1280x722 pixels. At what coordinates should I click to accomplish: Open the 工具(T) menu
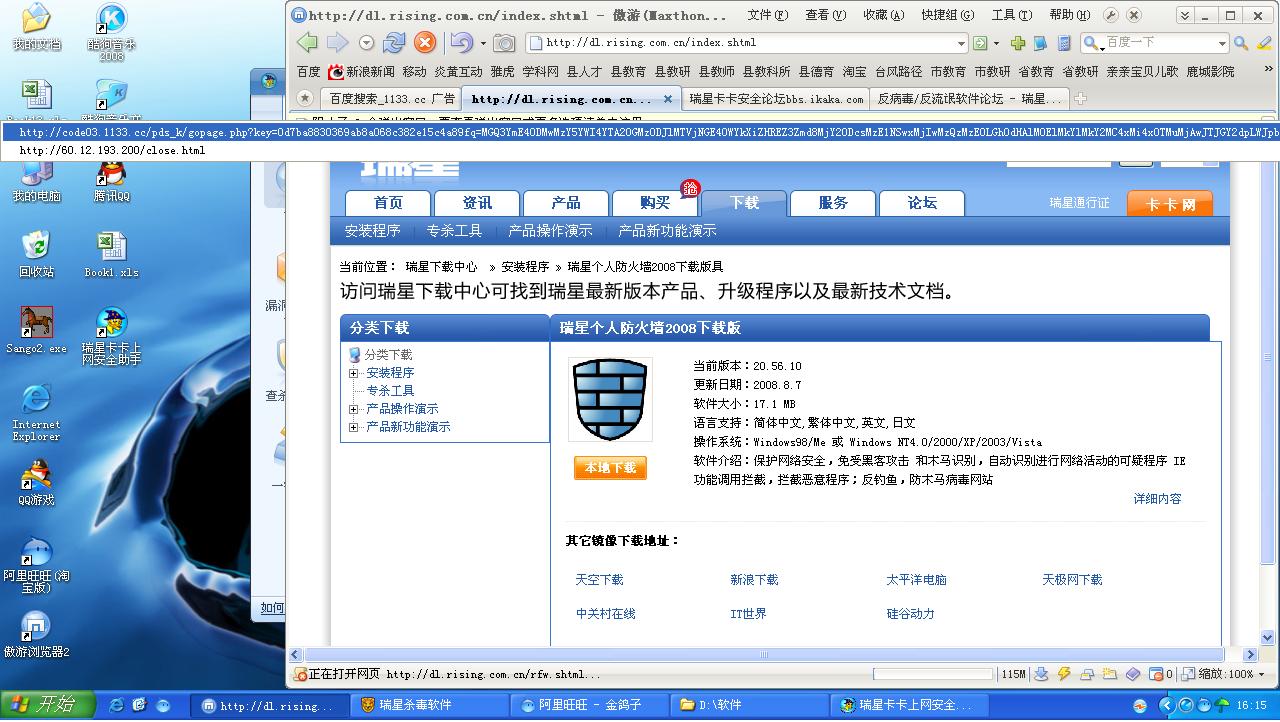coord(1012,15)
